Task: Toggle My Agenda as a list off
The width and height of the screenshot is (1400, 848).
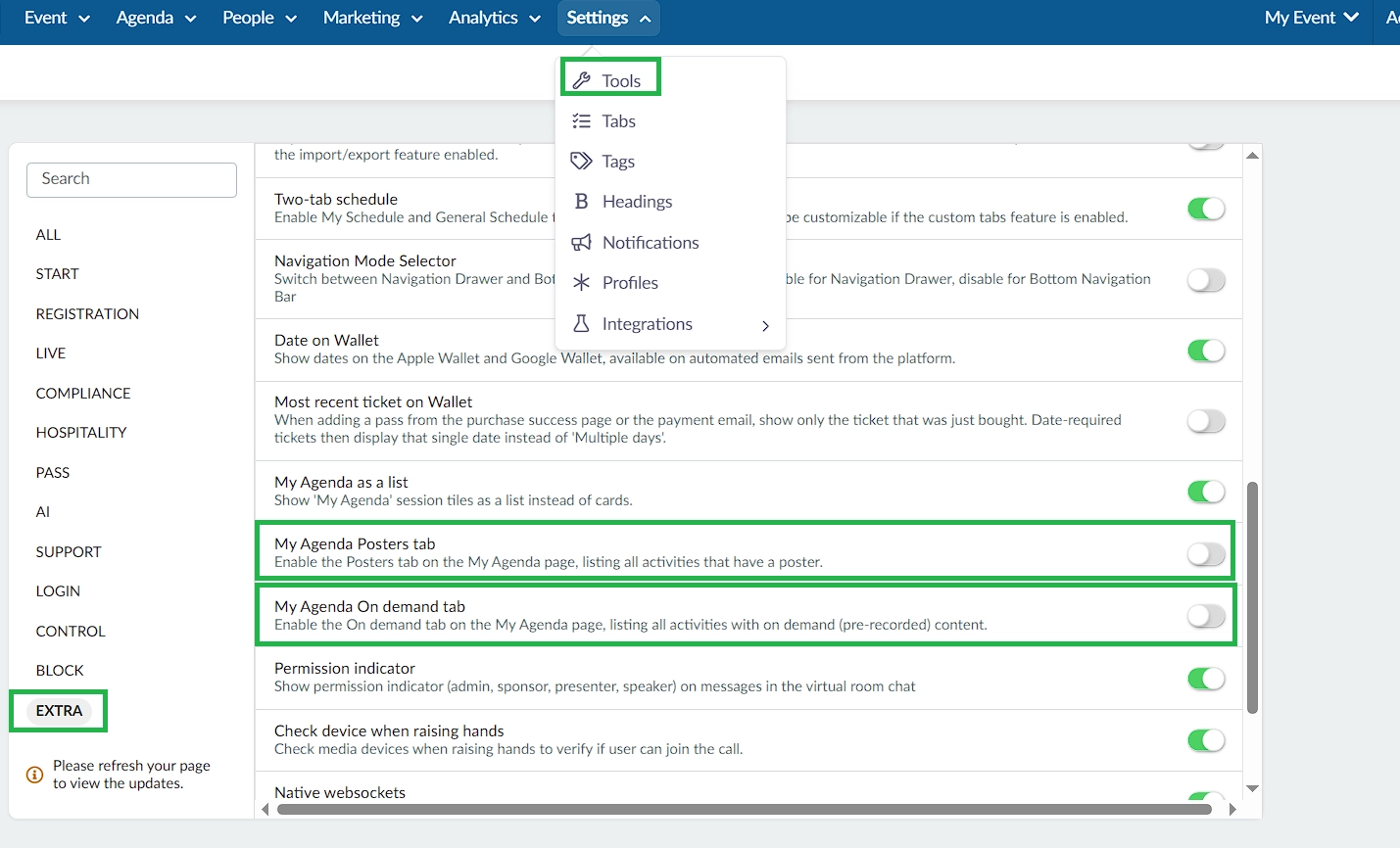Action: click(1206, 492)
